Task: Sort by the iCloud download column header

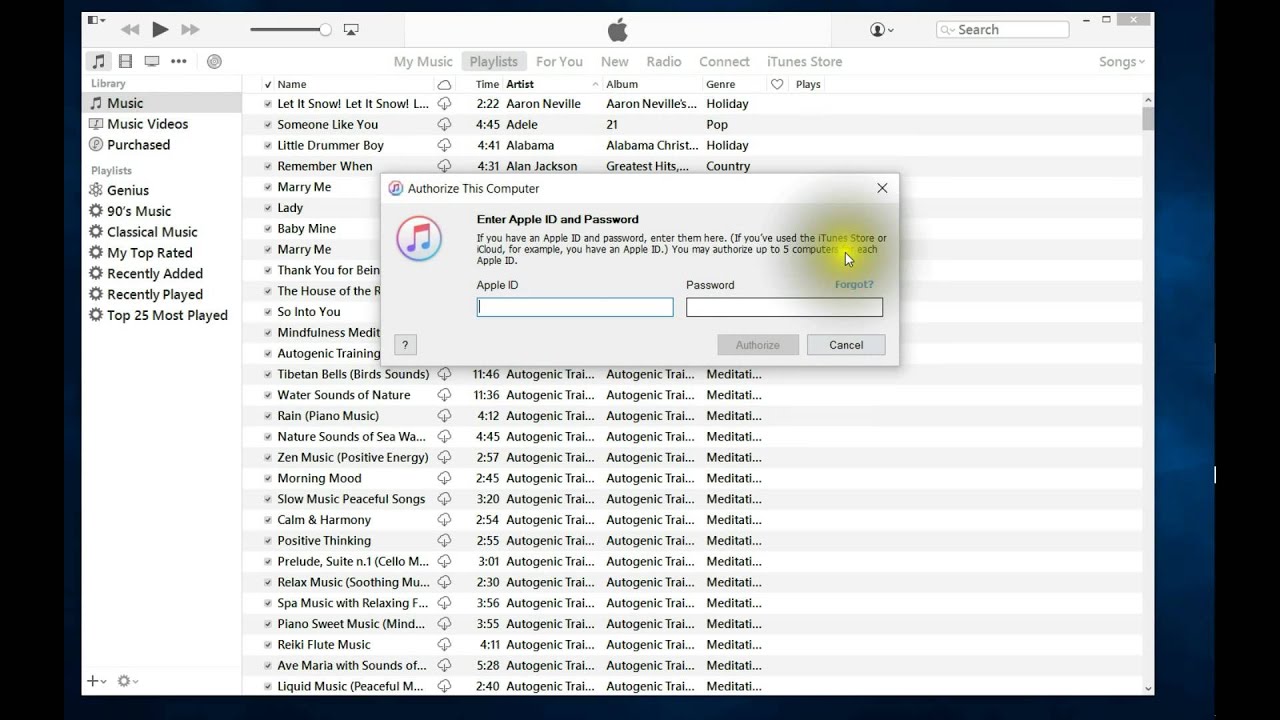Action: (x=444, y=84)
